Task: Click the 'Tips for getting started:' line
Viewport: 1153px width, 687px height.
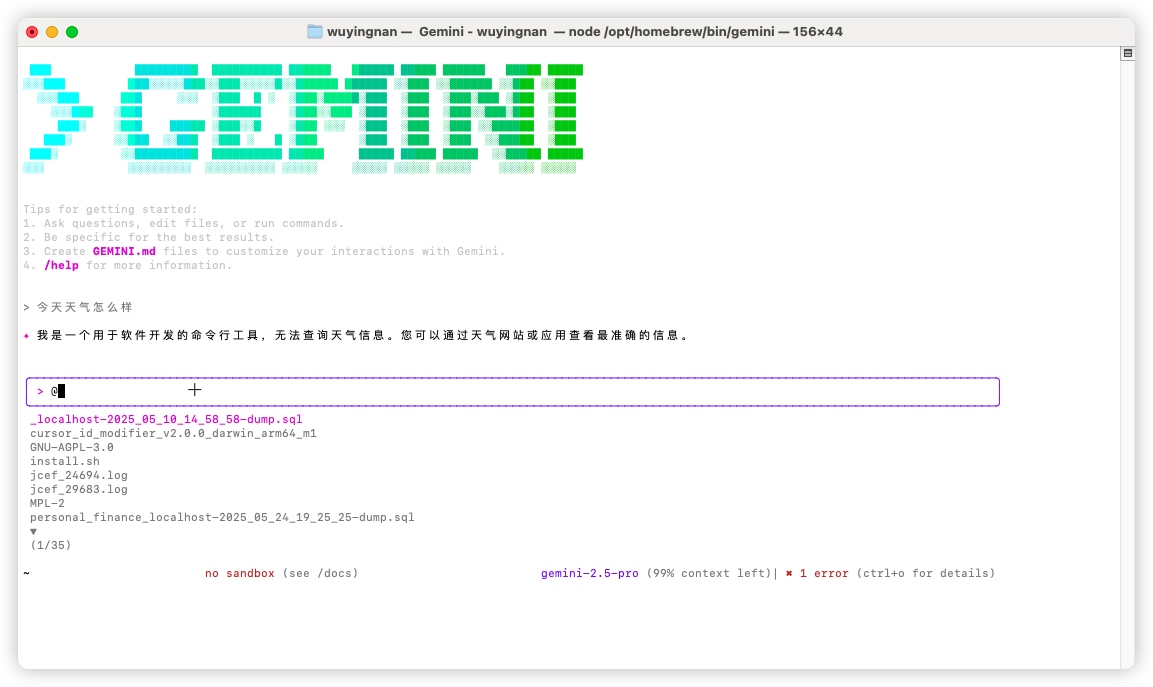Action: [x=110, y=209]
